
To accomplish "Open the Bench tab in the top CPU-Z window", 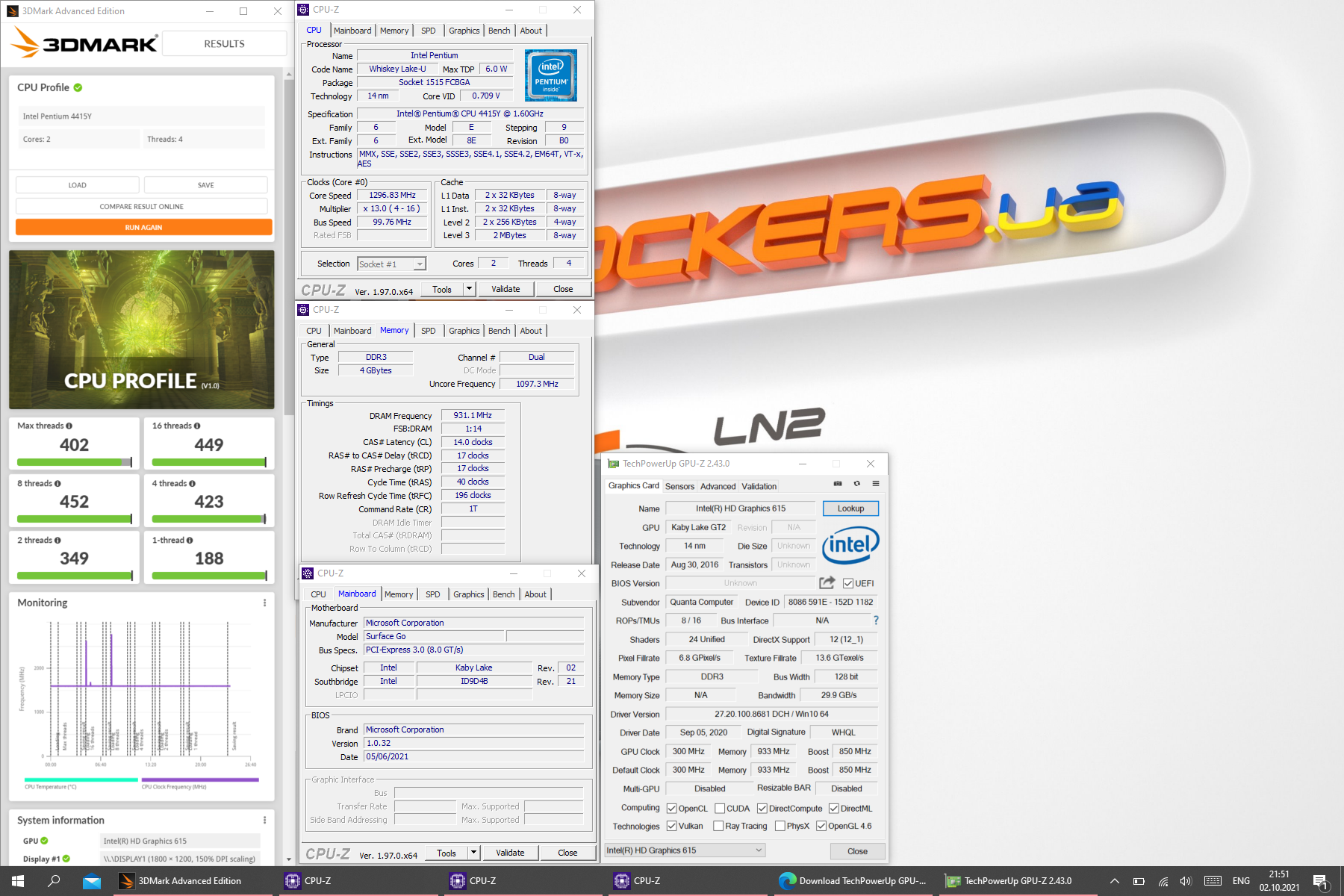I will (x=499, y=31).
